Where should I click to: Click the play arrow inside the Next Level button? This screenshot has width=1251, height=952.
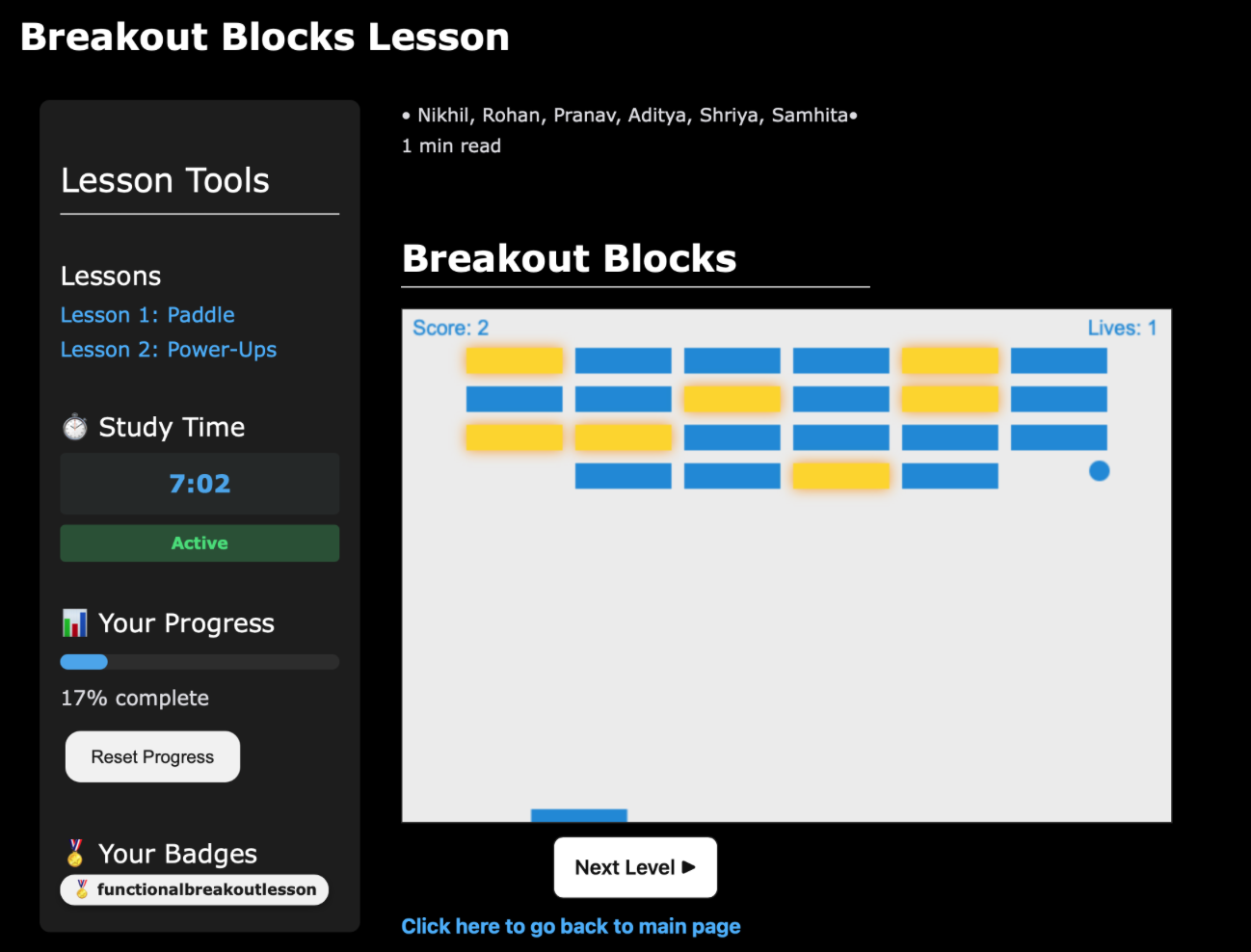point(688,867)
